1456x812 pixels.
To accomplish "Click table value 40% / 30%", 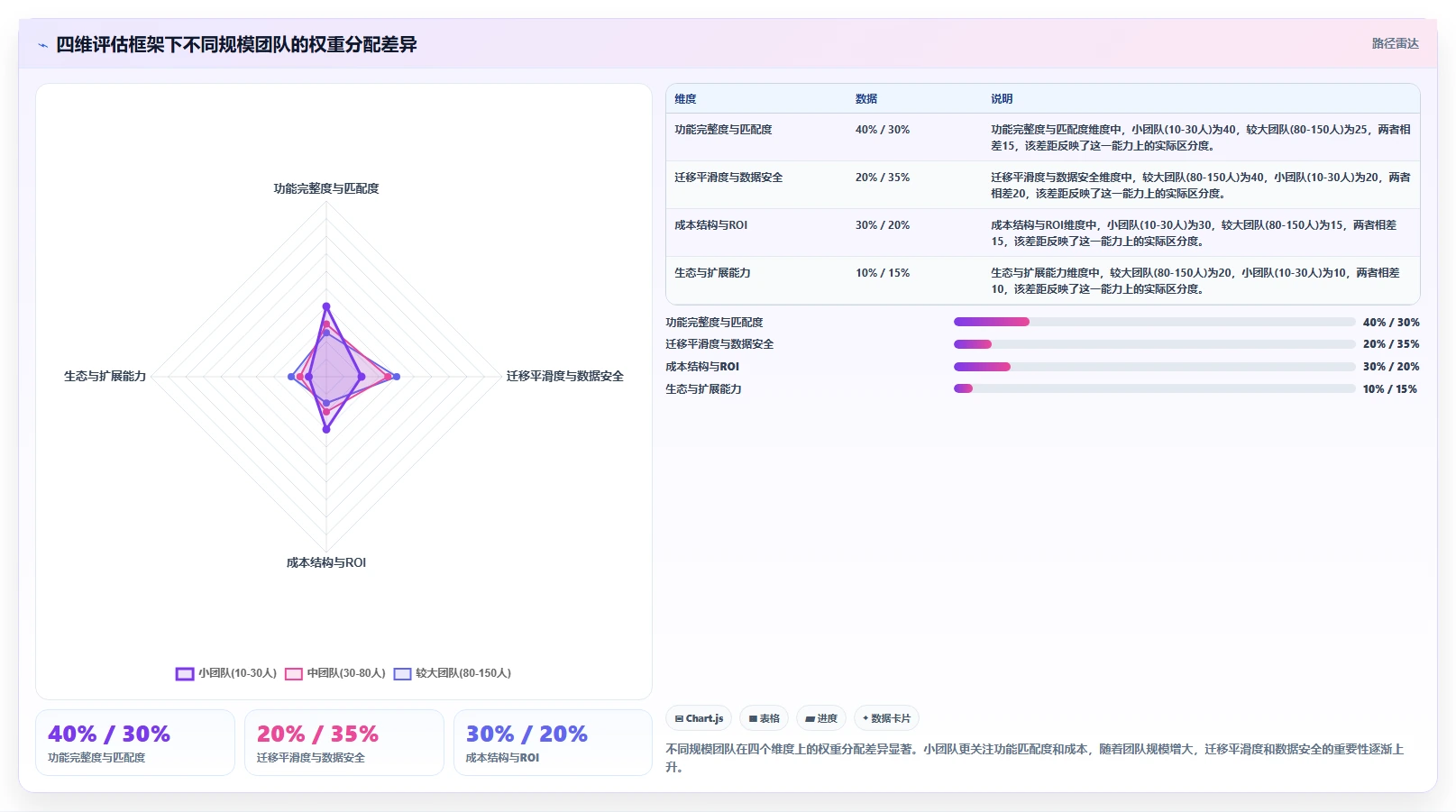I will click(883, 130).
